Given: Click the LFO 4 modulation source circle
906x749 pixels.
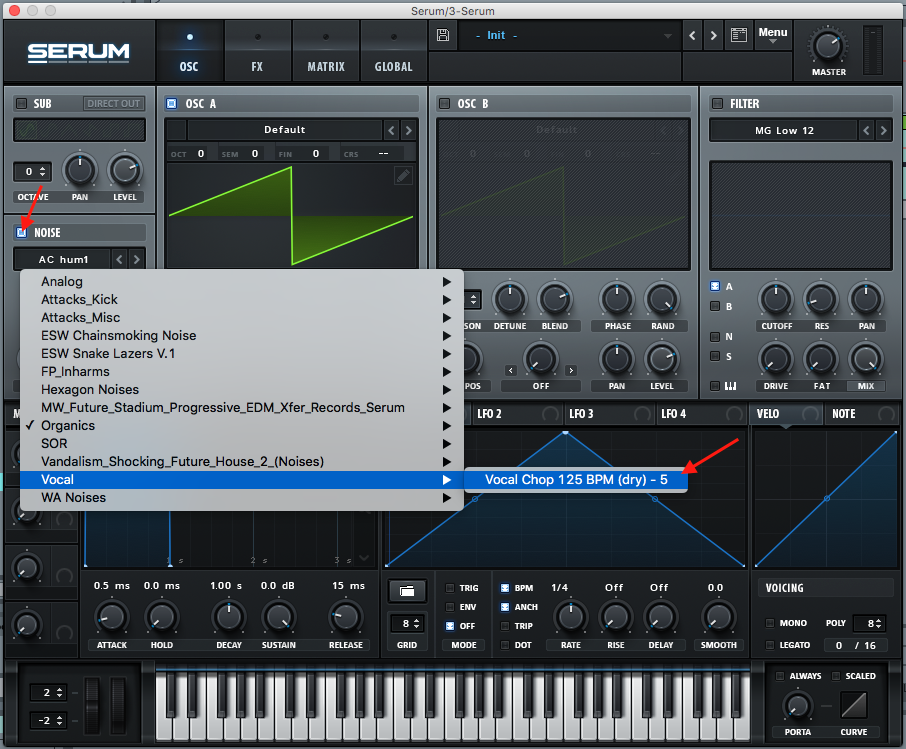Looking at the screenshot, I should click(734, 414).
